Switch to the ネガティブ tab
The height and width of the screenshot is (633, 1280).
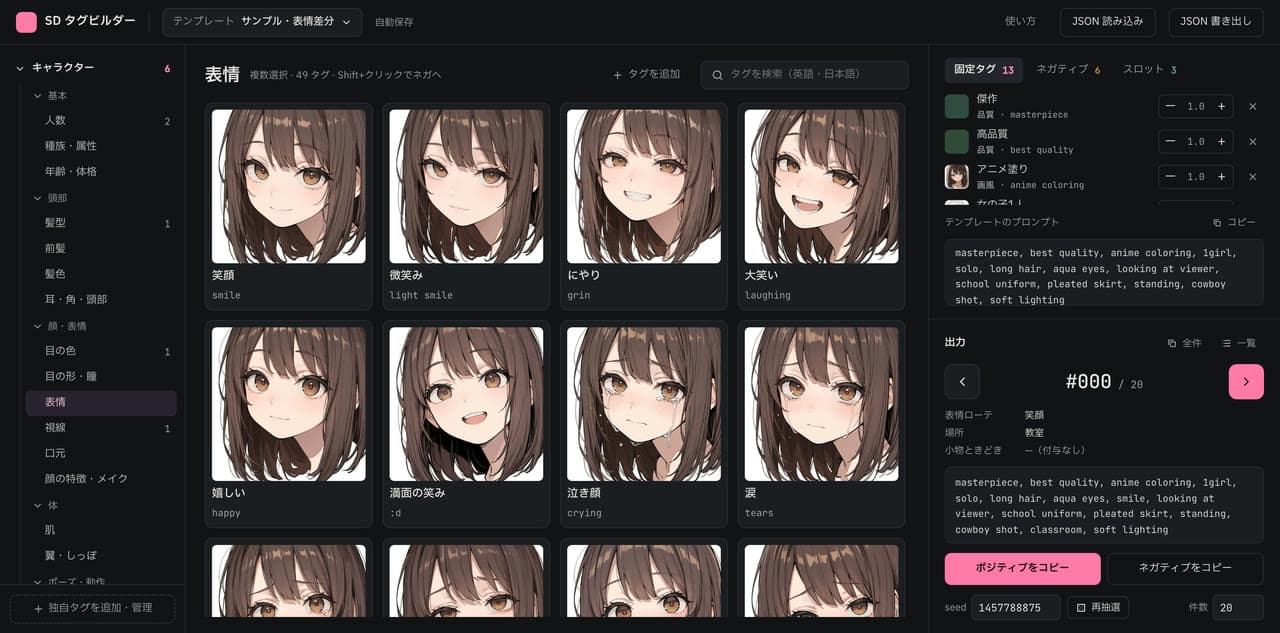pyautogui.click(x=1068, y=70)
